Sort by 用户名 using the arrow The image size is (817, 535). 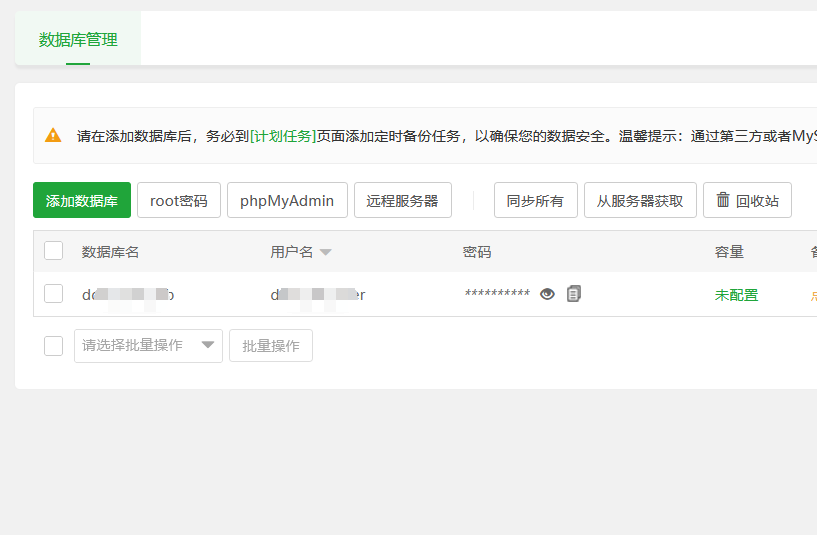[x=326, y=252]
